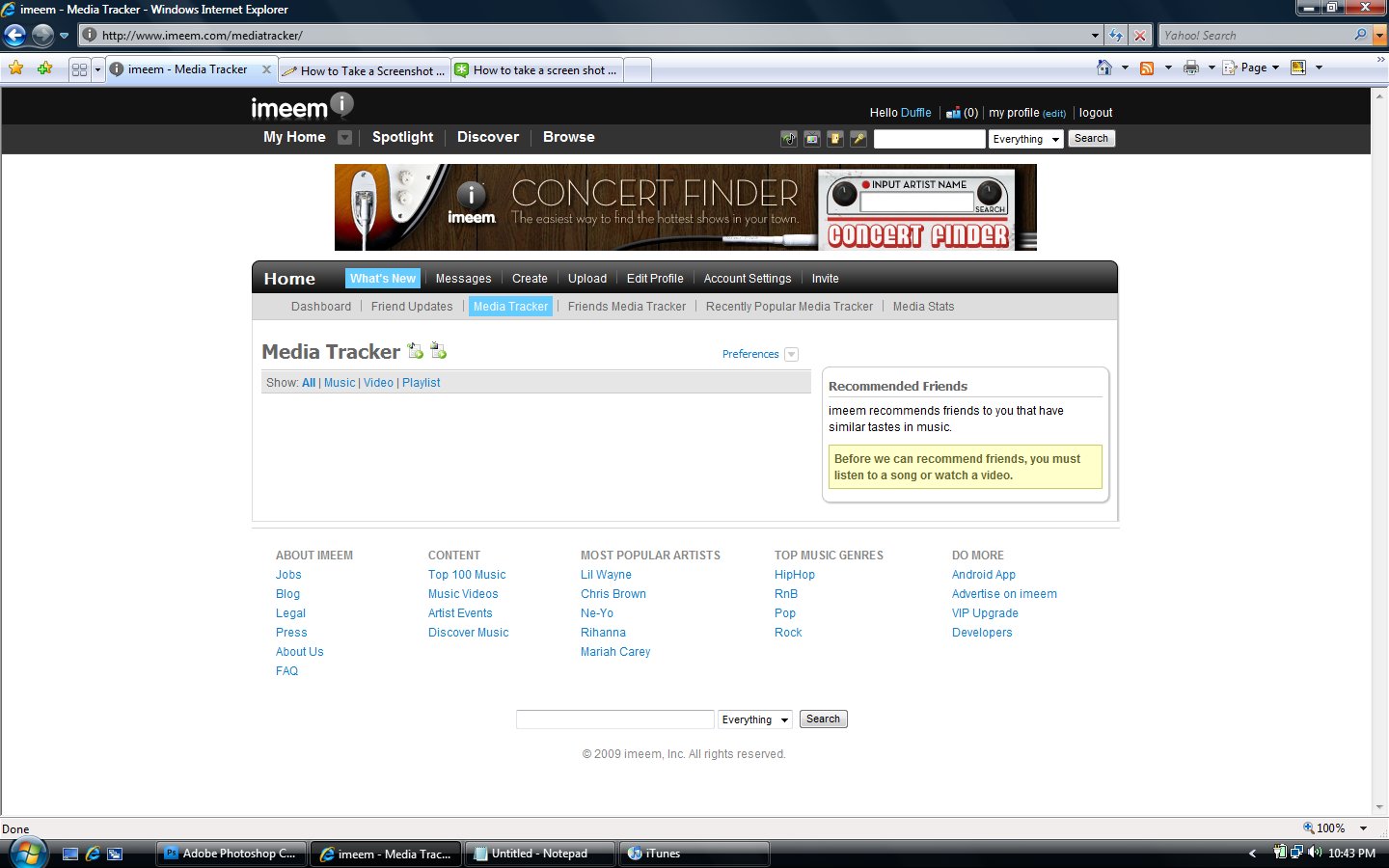Close the imeem Media Tracker tab
The image size is (1389, 868).
[x=267, y=69]
